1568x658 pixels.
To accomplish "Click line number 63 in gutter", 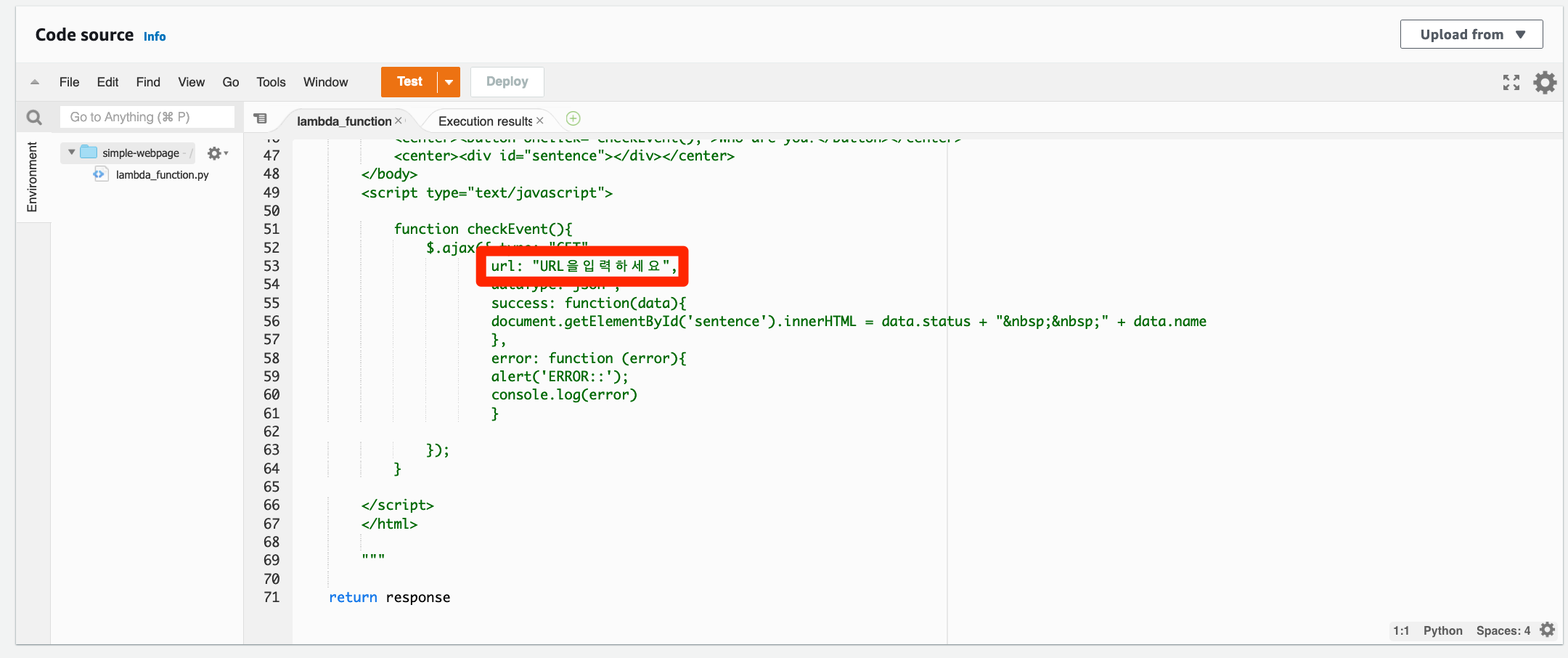I will pyautogui.click(x=271, y=450).
